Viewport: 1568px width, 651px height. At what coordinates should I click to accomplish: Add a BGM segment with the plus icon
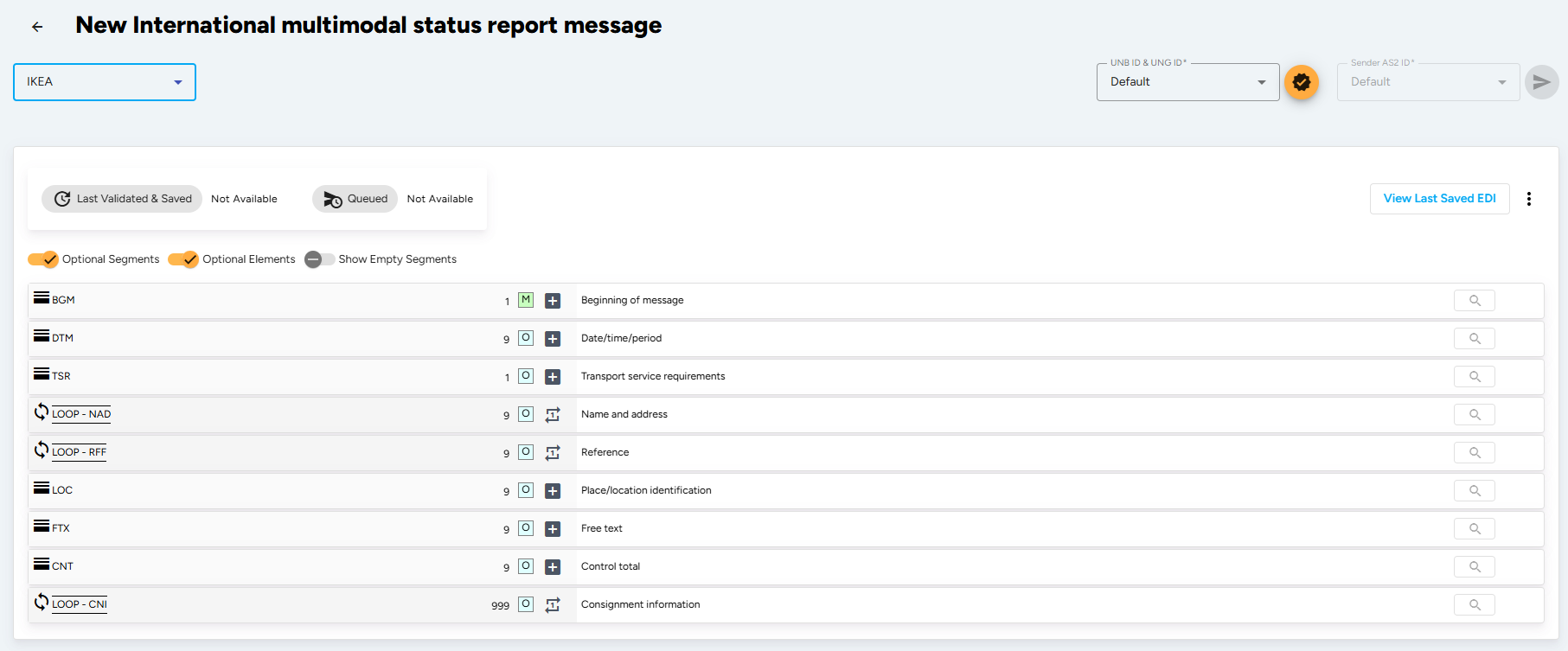553,301
